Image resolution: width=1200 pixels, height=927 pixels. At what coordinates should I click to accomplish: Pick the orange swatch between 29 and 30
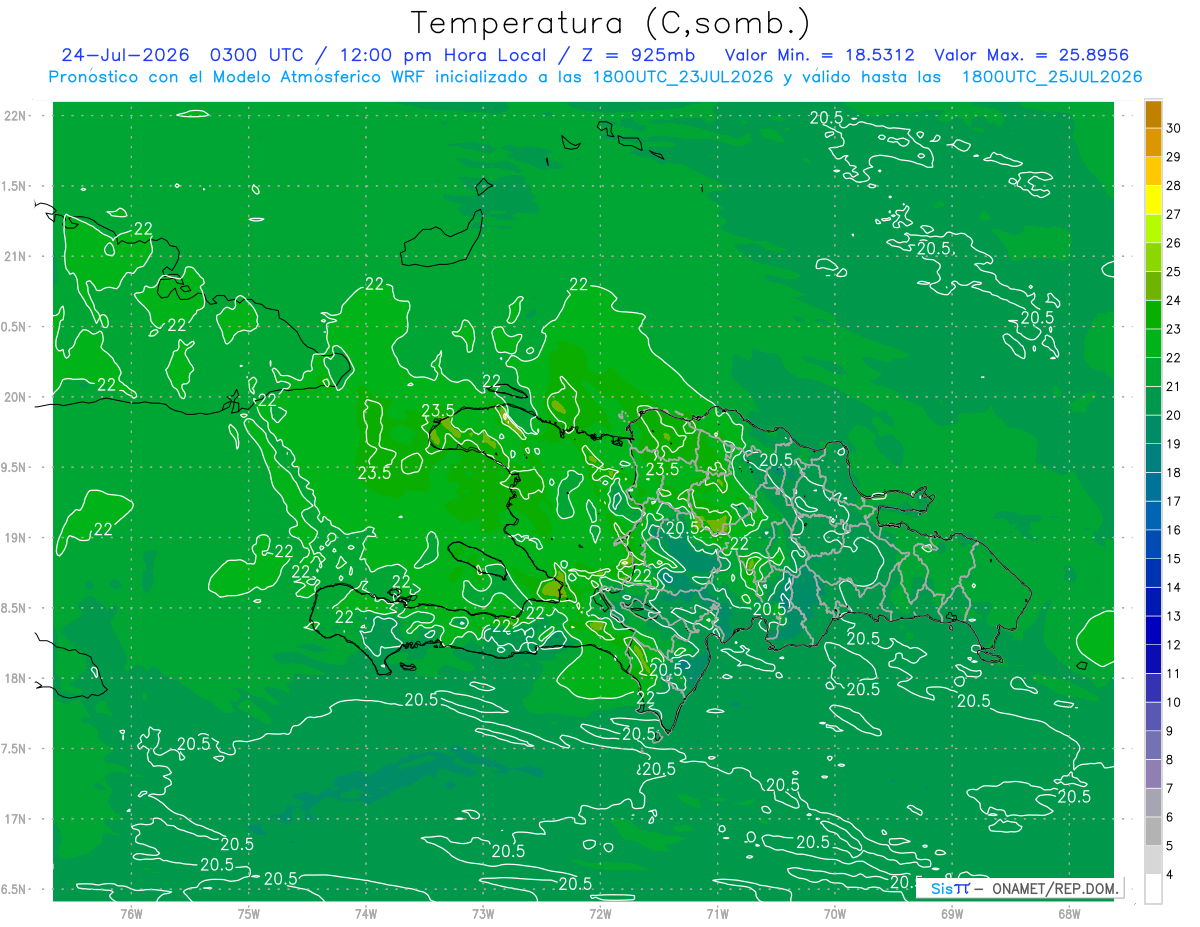tap(1153, 143)
